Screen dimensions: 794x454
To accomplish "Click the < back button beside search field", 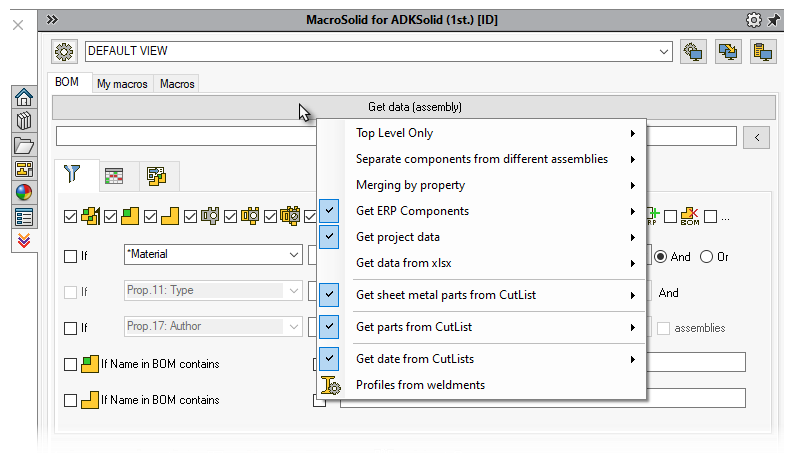I will [757, 137].
